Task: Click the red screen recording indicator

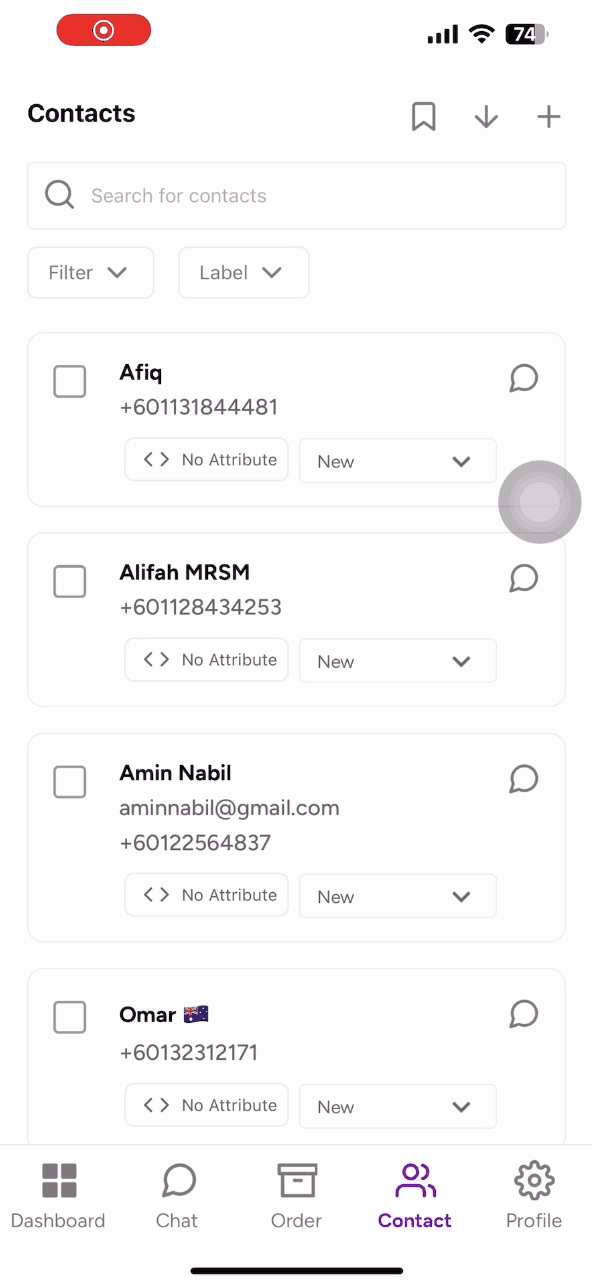Action: point(104,31)
